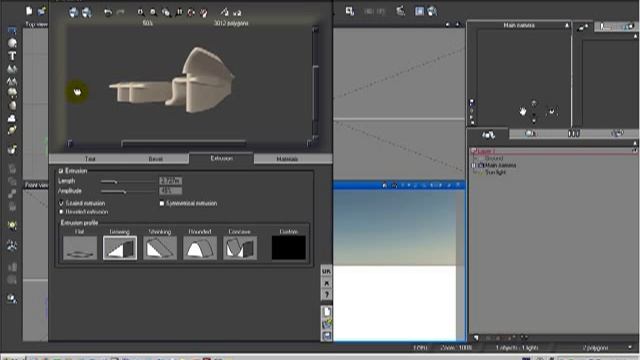Viewport: 640px width, 360px height.
Task: Select the cloud tool in left toolbar
Action: click(x=12, y=118)
